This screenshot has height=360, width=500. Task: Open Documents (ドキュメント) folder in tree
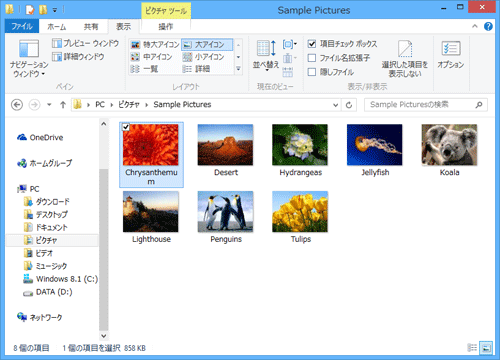pyautogui.click(x=46, y=227)
